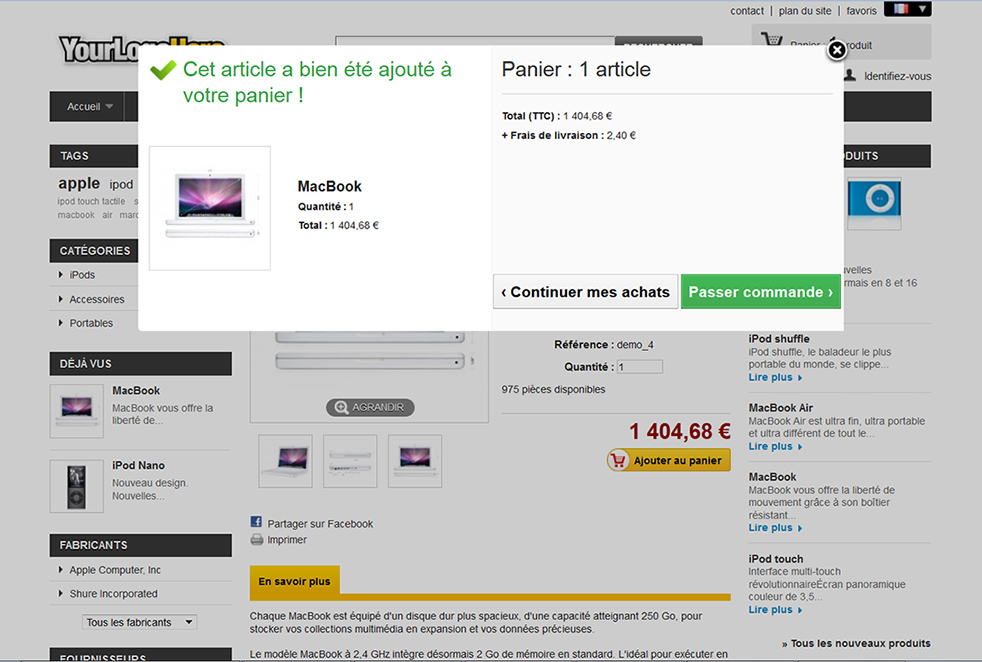Open iPod Nano link in Déjà vus
Screen dimensions: 982x662
coord(138,465)
